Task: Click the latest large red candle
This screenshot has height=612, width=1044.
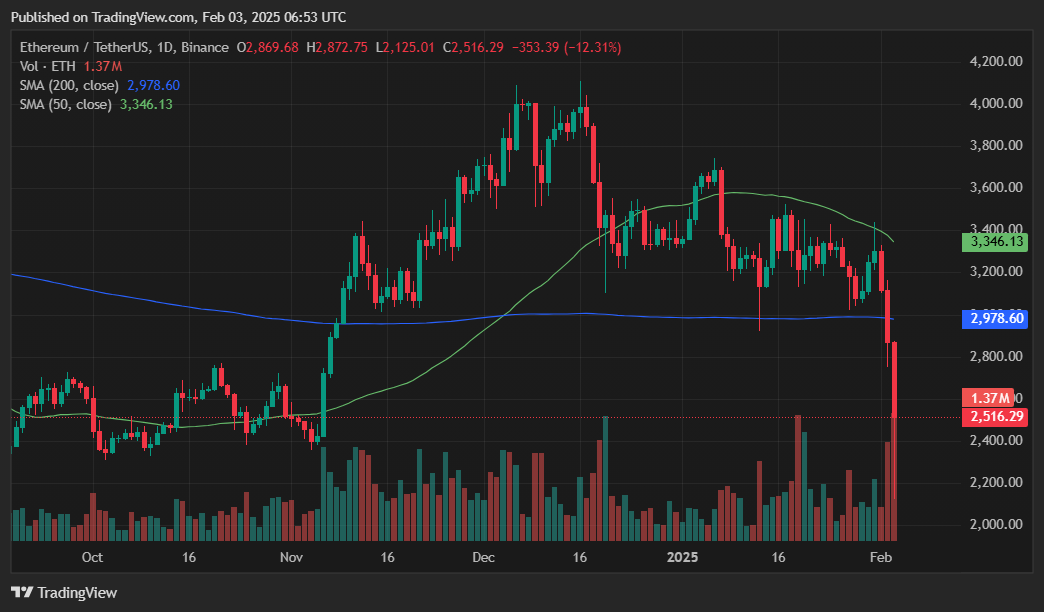Action: click(x=894, y=380)
